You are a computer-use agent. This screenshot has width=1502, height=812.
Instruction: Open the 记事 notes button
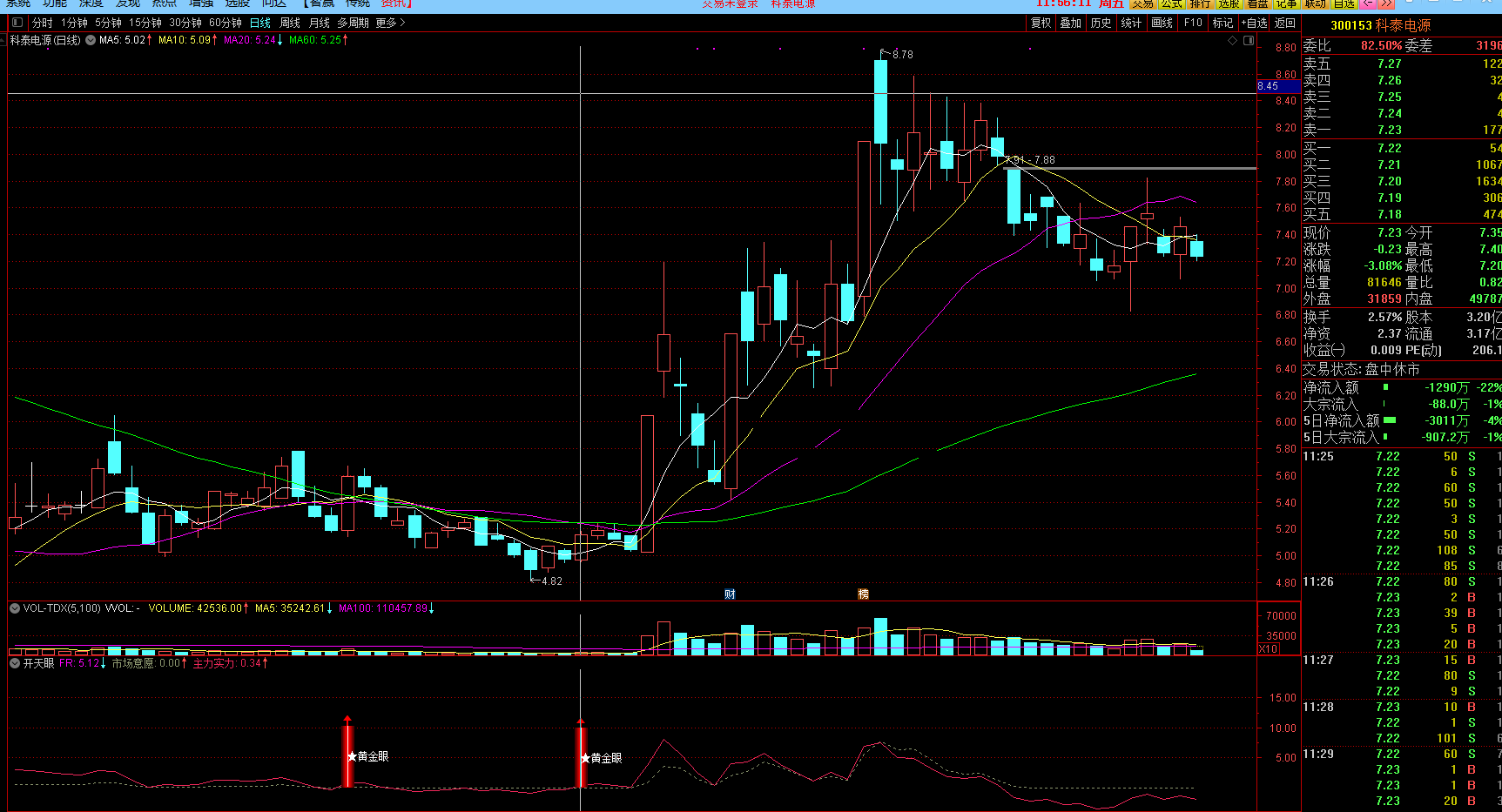click(1286, 4)
